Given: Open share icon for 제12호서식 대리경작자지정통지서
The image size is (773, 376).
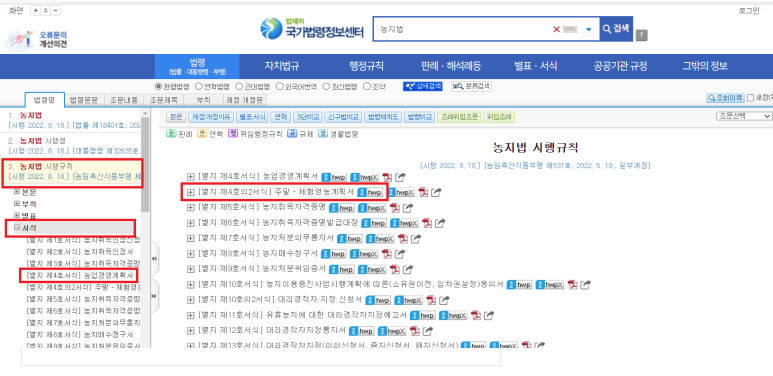Looking at the screenshot, I should pyautogui.click(x=428, y=331).
